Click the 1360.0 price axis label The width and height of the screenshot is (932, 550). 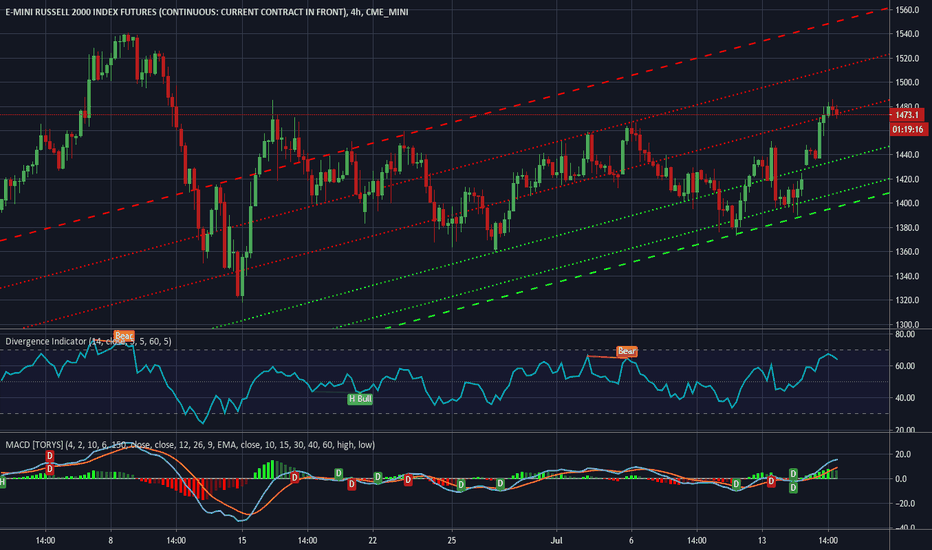908,252
